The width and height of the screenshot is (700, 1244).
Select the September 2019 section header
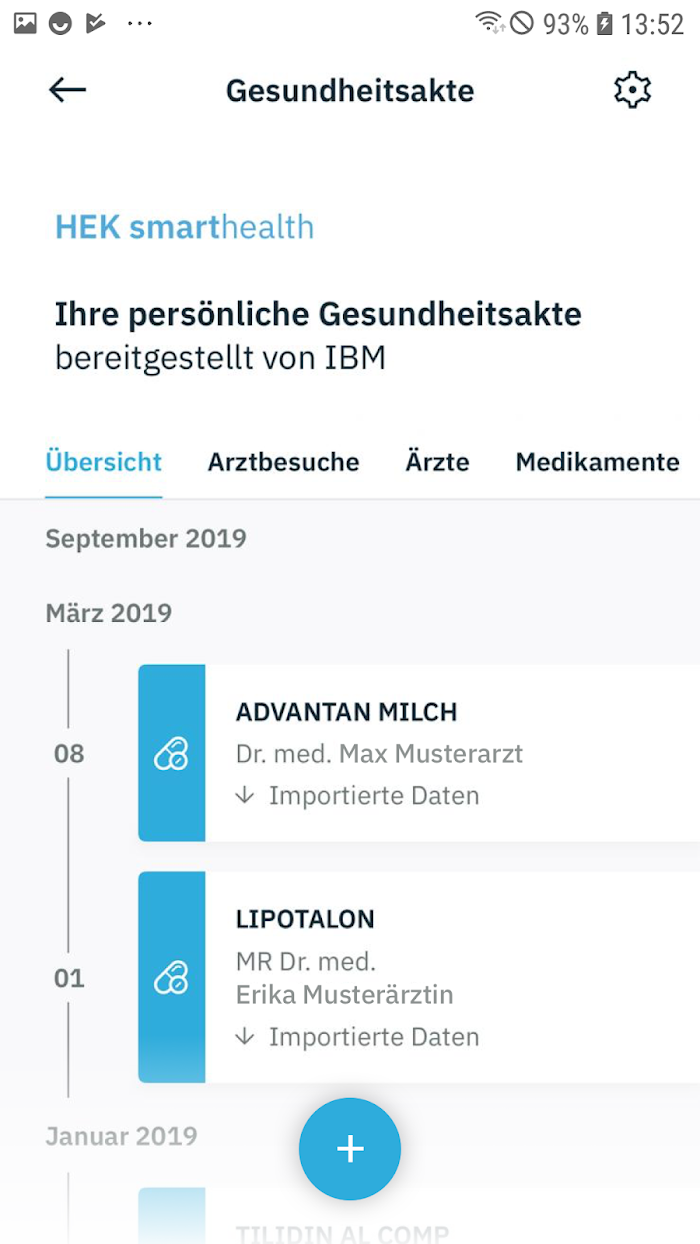click(x=146, y=538)
